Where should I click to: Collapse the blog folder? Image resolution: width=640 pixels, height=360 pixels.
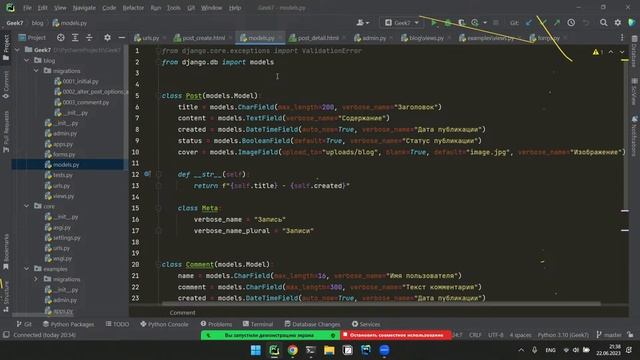tap(27, 60)
